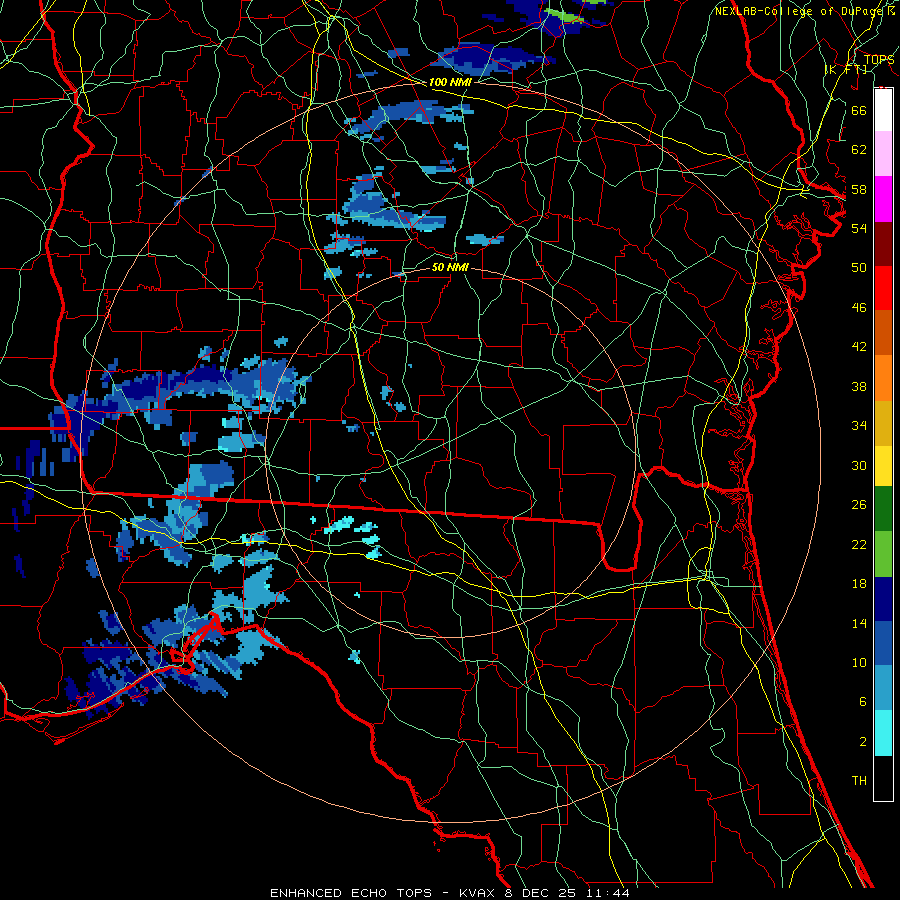Viewport: 900px width, 900px height.
Task: Click the "58" legend value
Action: click(859, 189)
